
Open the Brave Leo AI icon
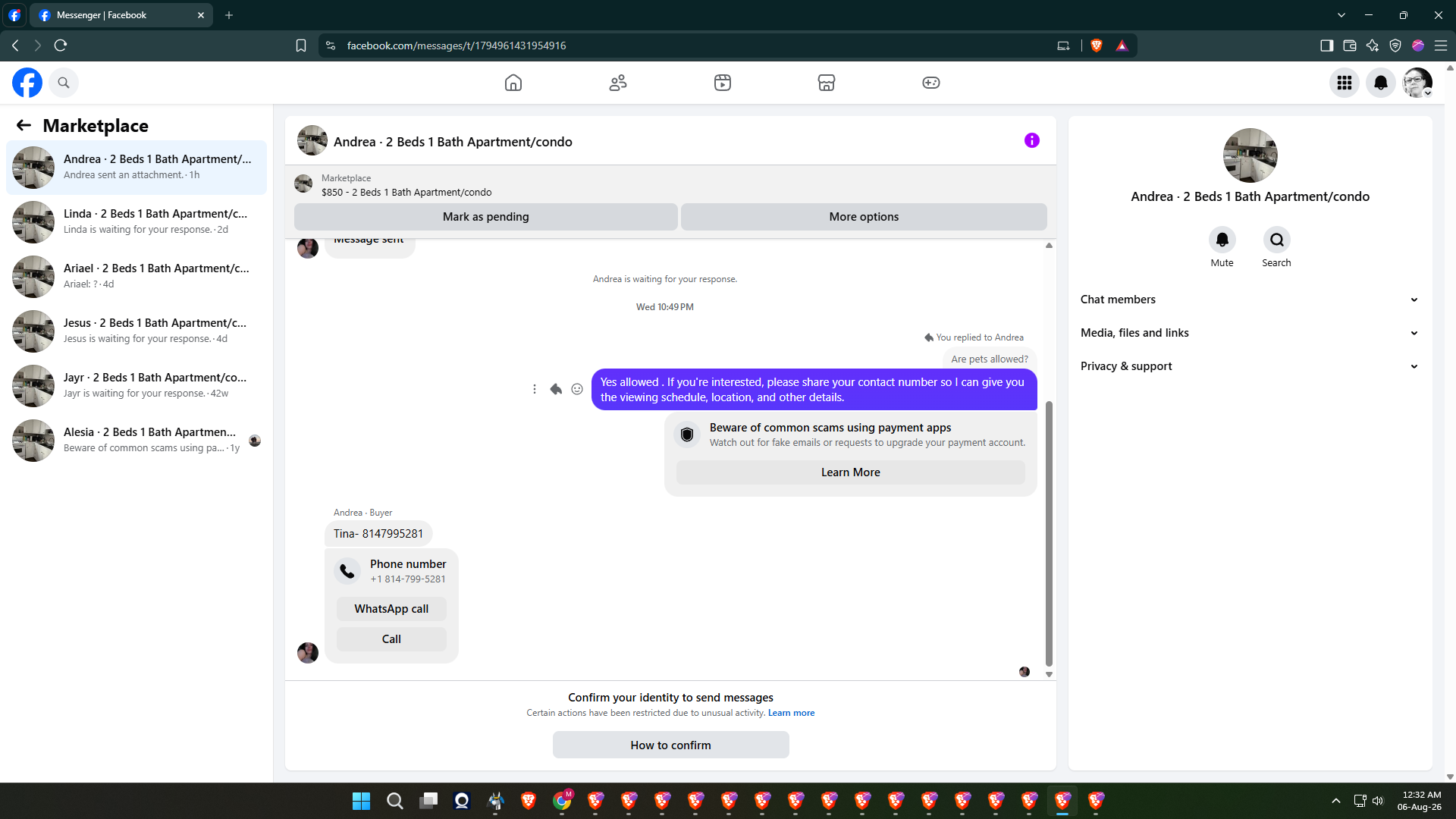click(x=1373, y=45)
